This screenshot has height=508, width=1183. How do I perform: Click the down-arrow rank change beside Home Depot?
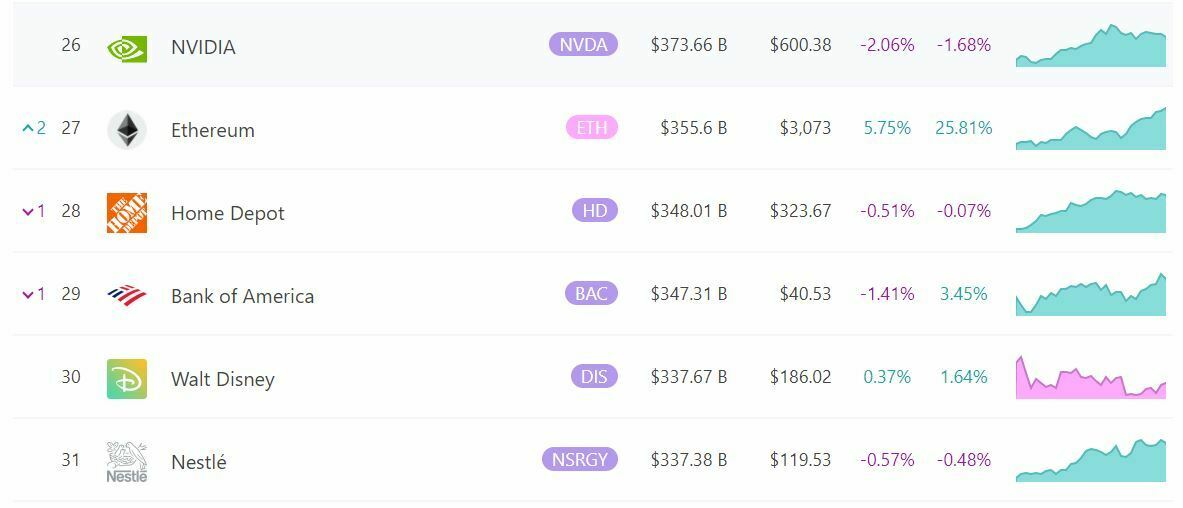tap(34, 212)
